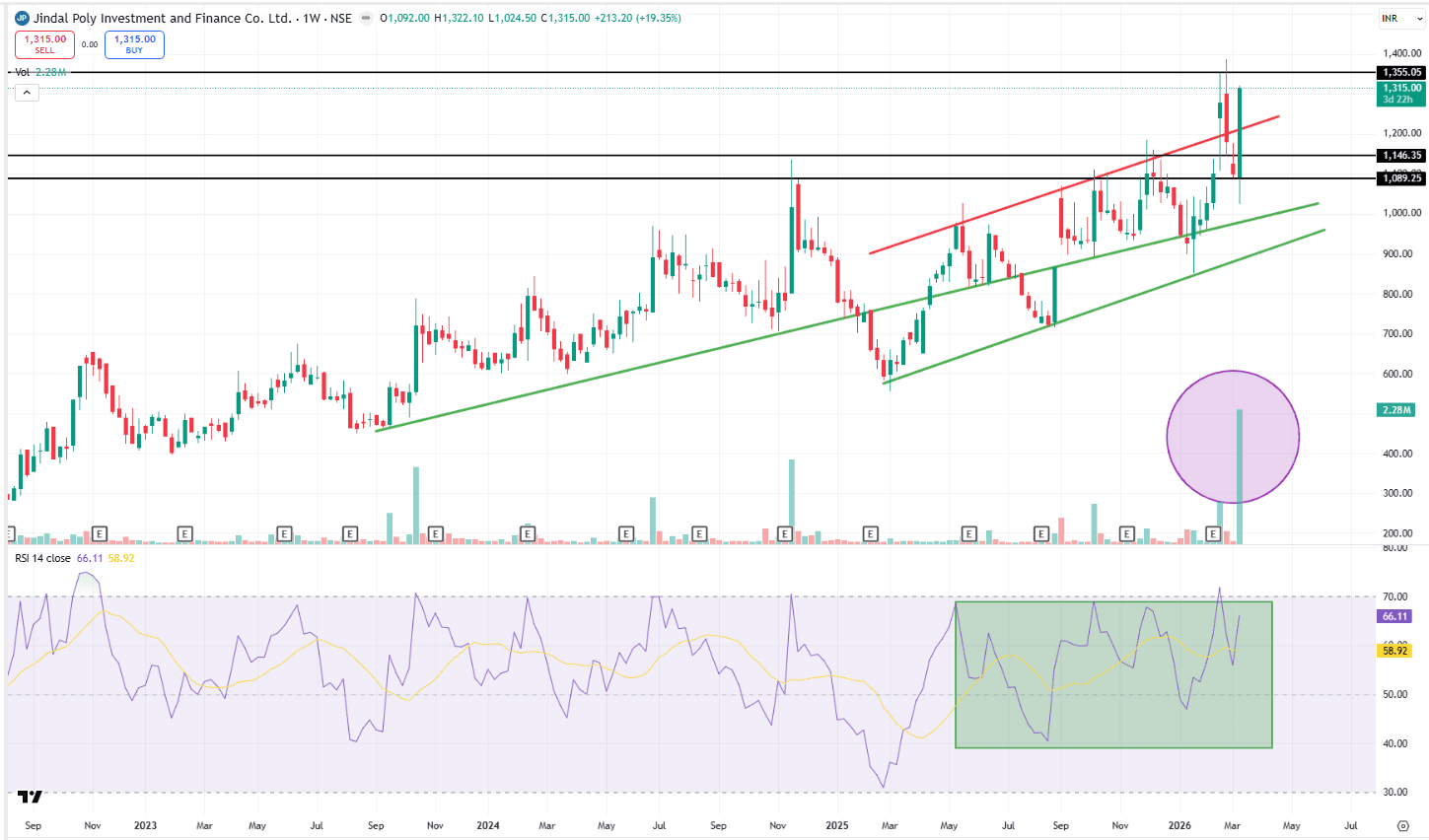Open the earnings marker for February 2025
Image resolution: width=1429 pixels, height=840 pixels.
click(x=870, y=534)
